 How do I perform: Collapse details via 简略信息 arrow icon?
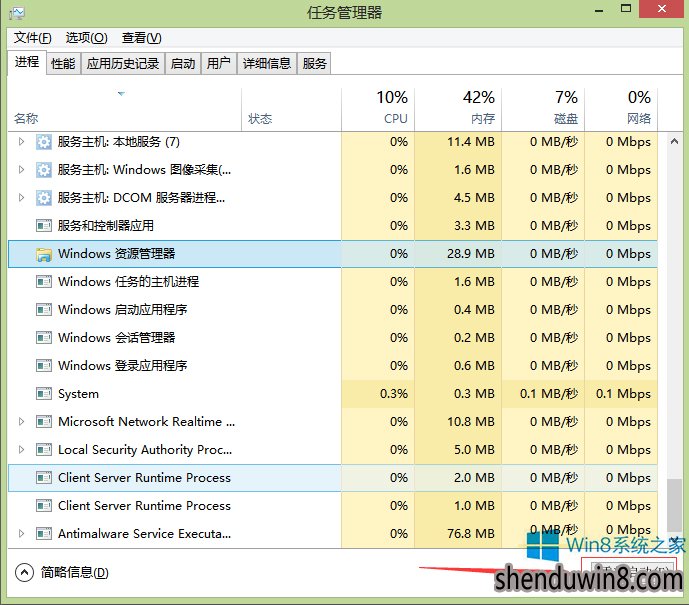(24, 572)
